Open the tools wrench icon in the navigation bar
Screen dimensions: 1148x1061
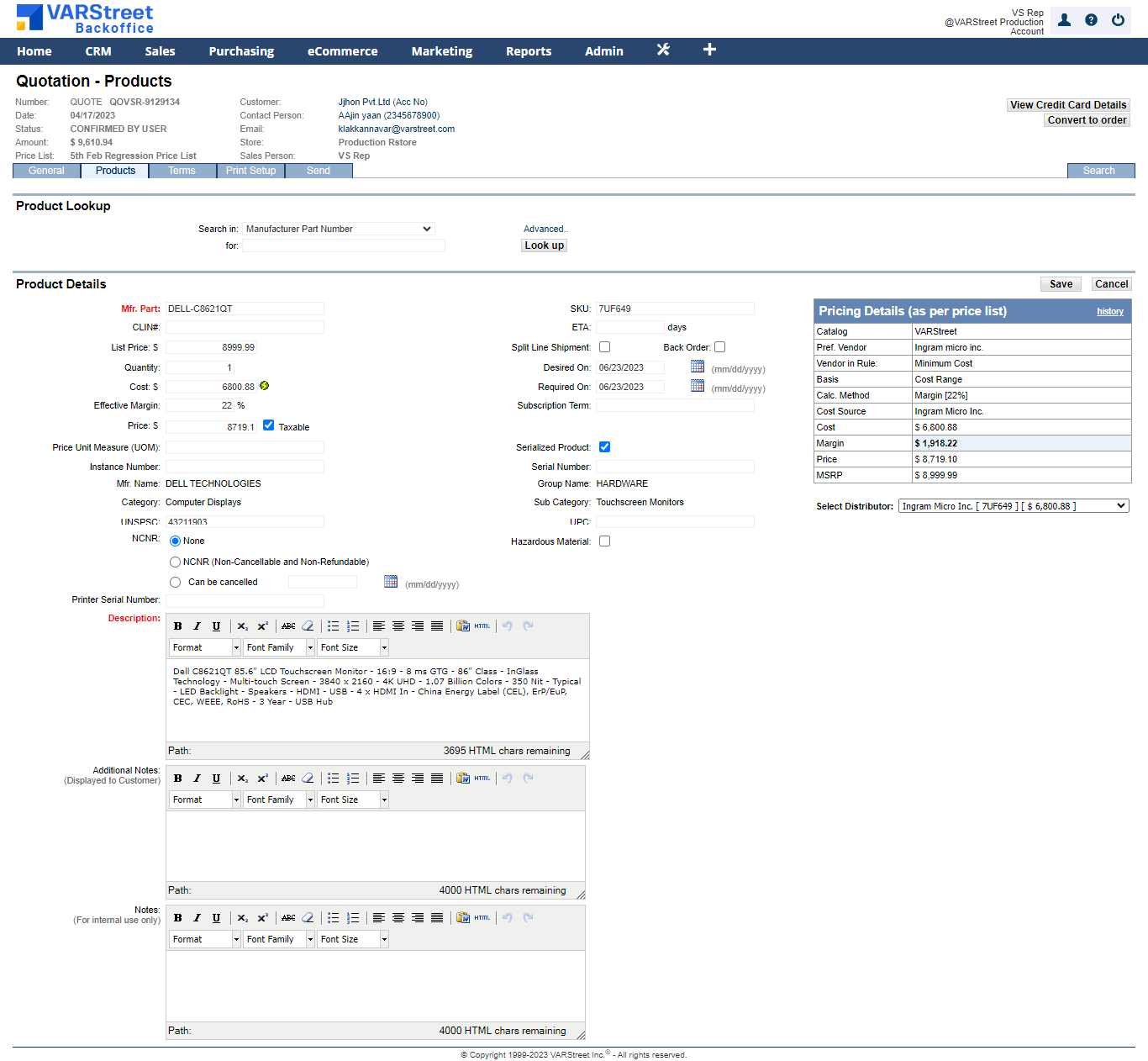(663, 50)
